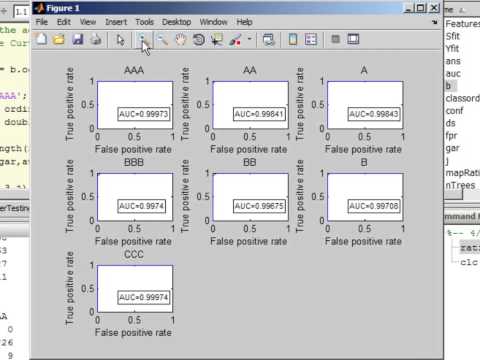Select the clc entry in command history

[469, 262]
